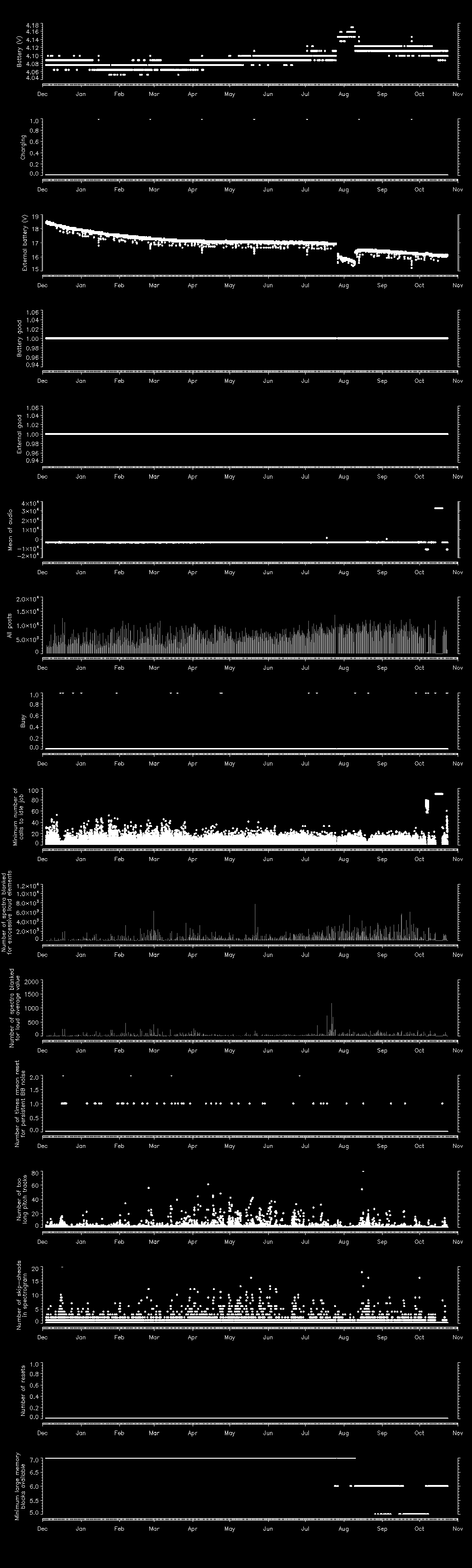472x1568 pixels.
Task: Click the 'External good' axis label
Action: 19,434
